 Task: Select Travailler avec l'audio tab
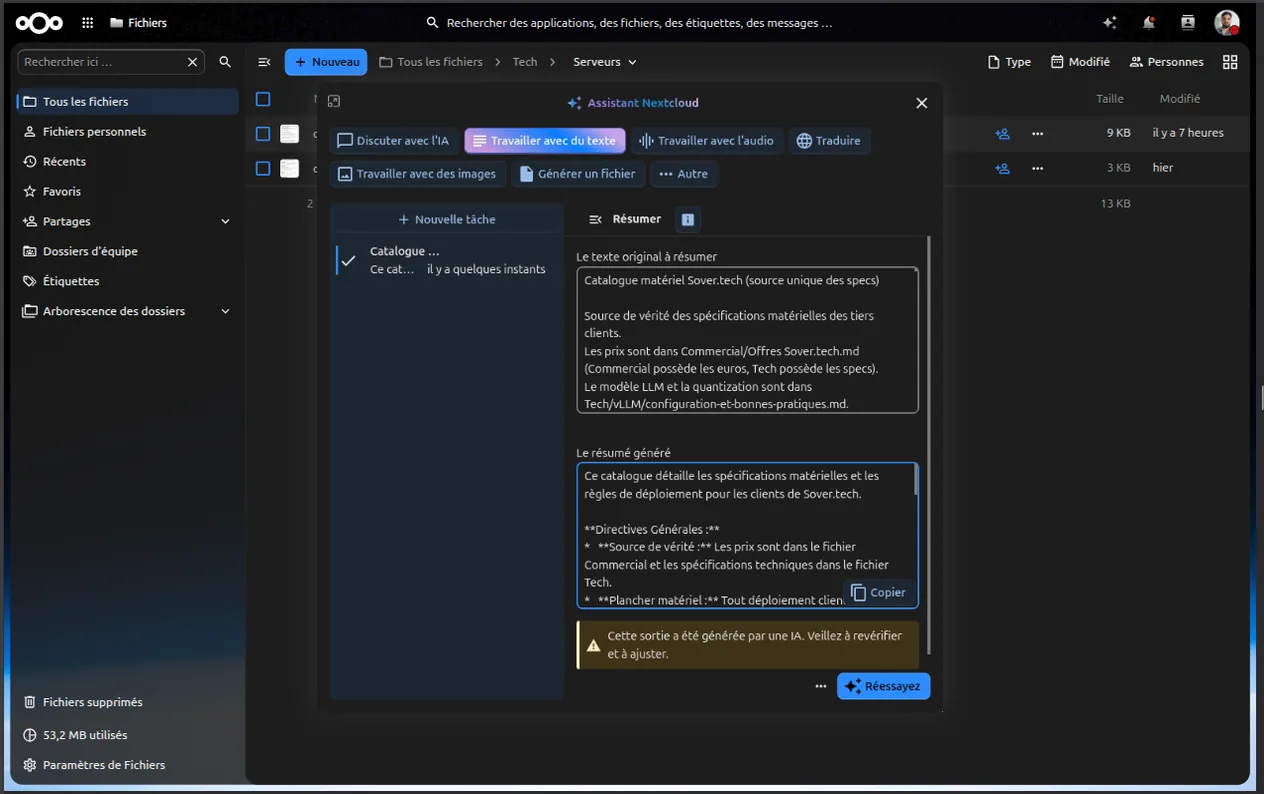707,141
